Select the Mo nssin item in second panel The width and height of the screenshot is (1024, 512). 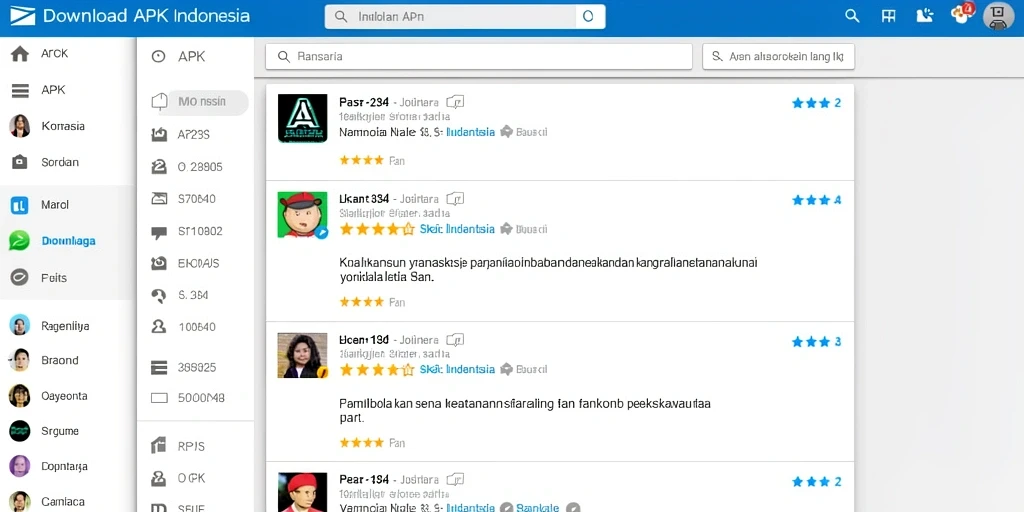pos(200,102)
